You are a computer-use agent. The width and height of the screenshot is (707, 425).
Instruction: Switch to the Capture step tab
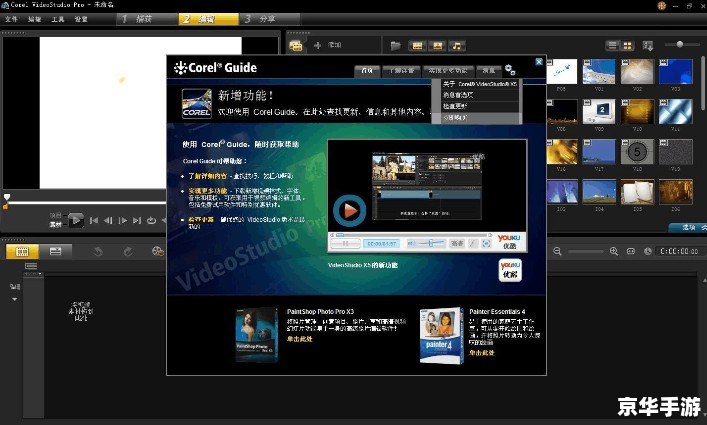pyautogui.click(x=139, y=19)
